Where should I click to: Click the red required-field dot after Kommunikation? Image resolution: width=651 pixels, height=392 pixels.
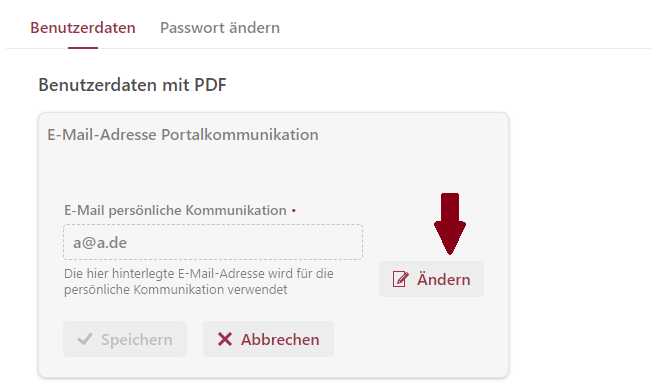pyautogui.click(x=294, y=211)
